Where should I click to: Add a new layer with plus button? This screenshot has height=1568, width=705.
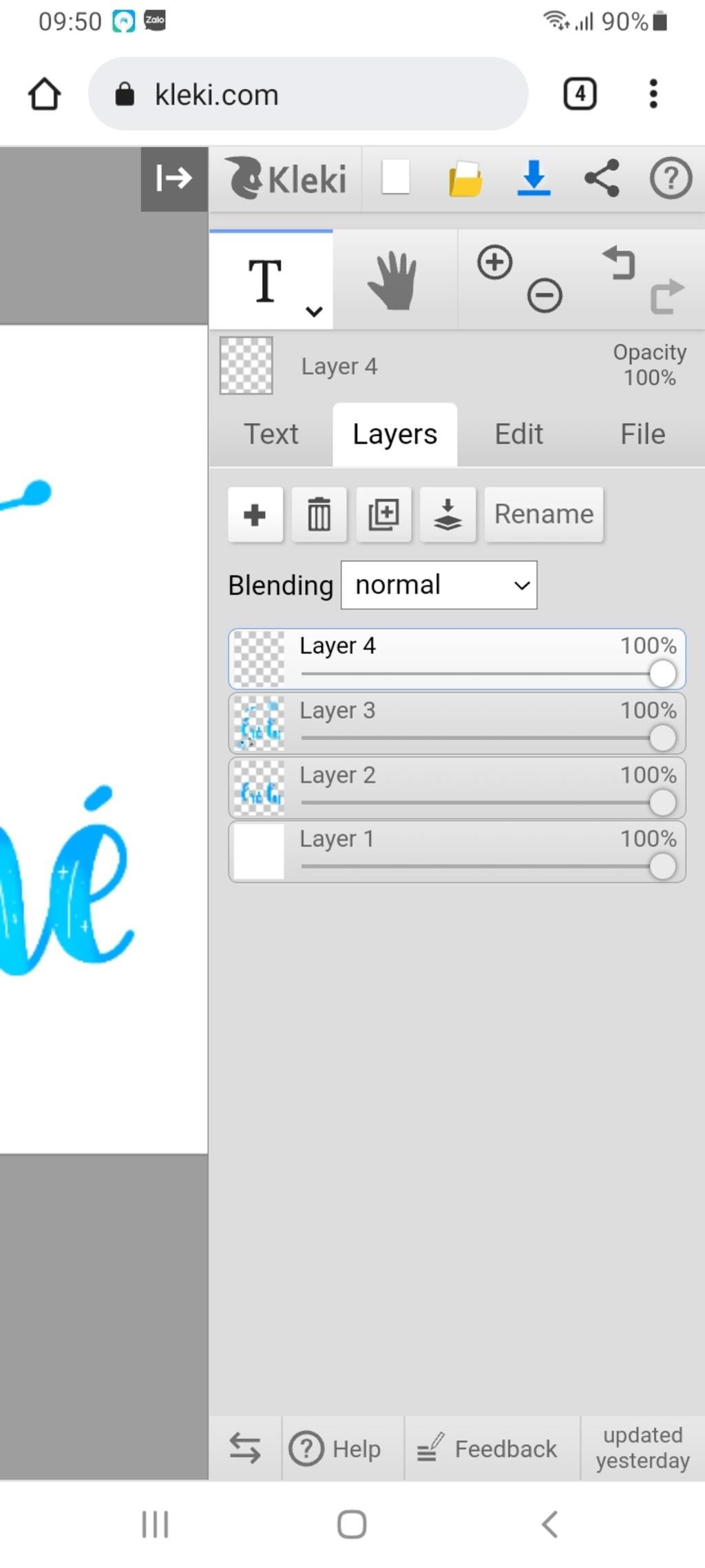[x=255, y=515]
